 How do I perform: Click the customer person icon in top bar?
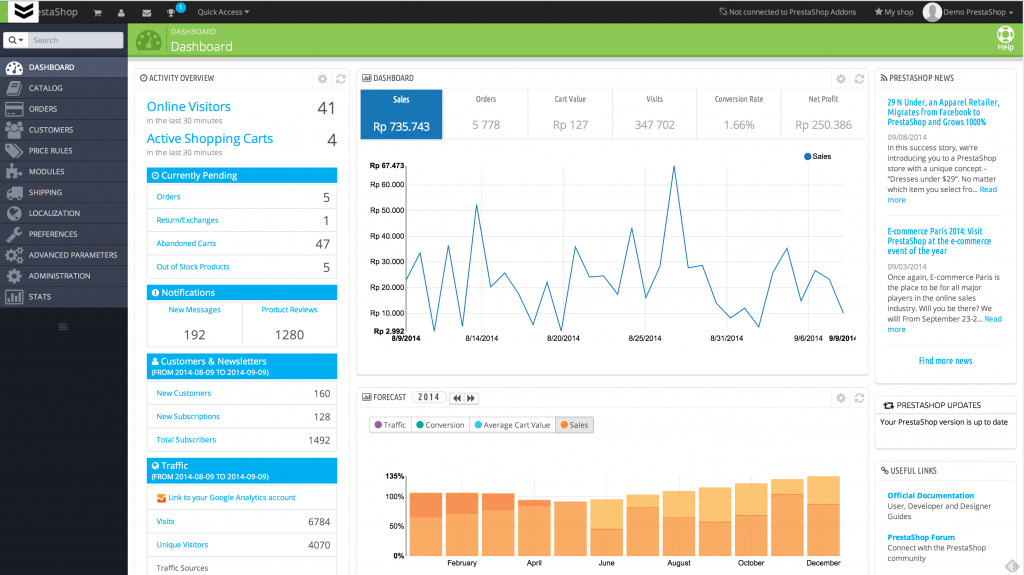pyautogui.click(x=121, y=12)
